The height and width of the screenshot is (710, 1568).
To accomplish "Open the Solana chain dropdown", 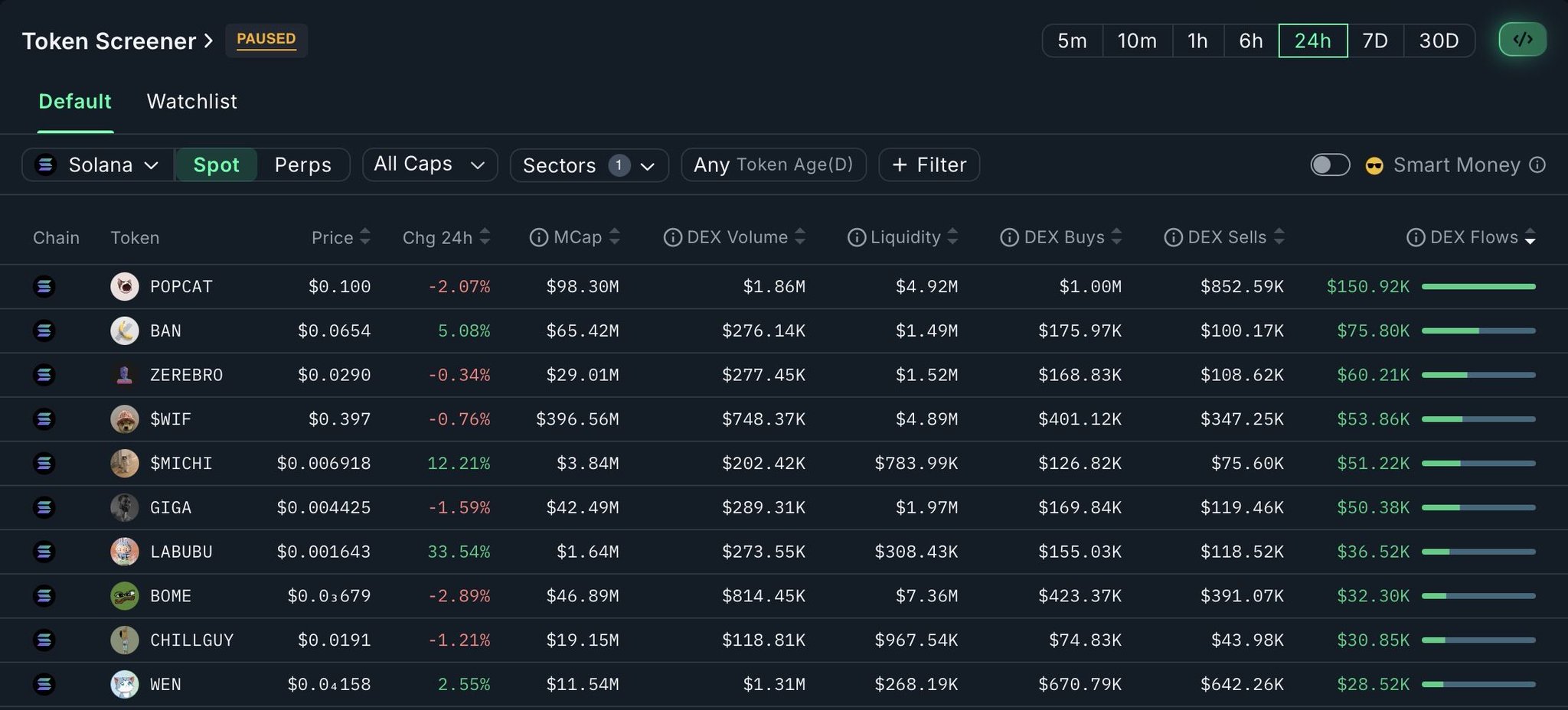I will coord(98,165).
